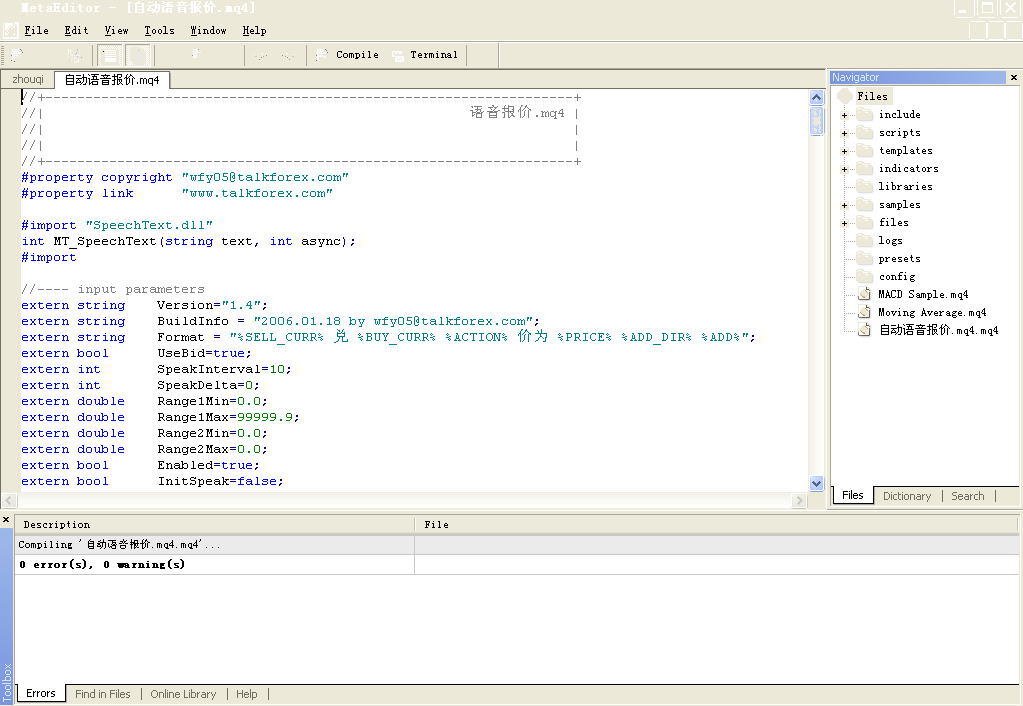Select the templates folder label
The width and height of the screenshot is (1023, 706).
click(x=906, y=150)
